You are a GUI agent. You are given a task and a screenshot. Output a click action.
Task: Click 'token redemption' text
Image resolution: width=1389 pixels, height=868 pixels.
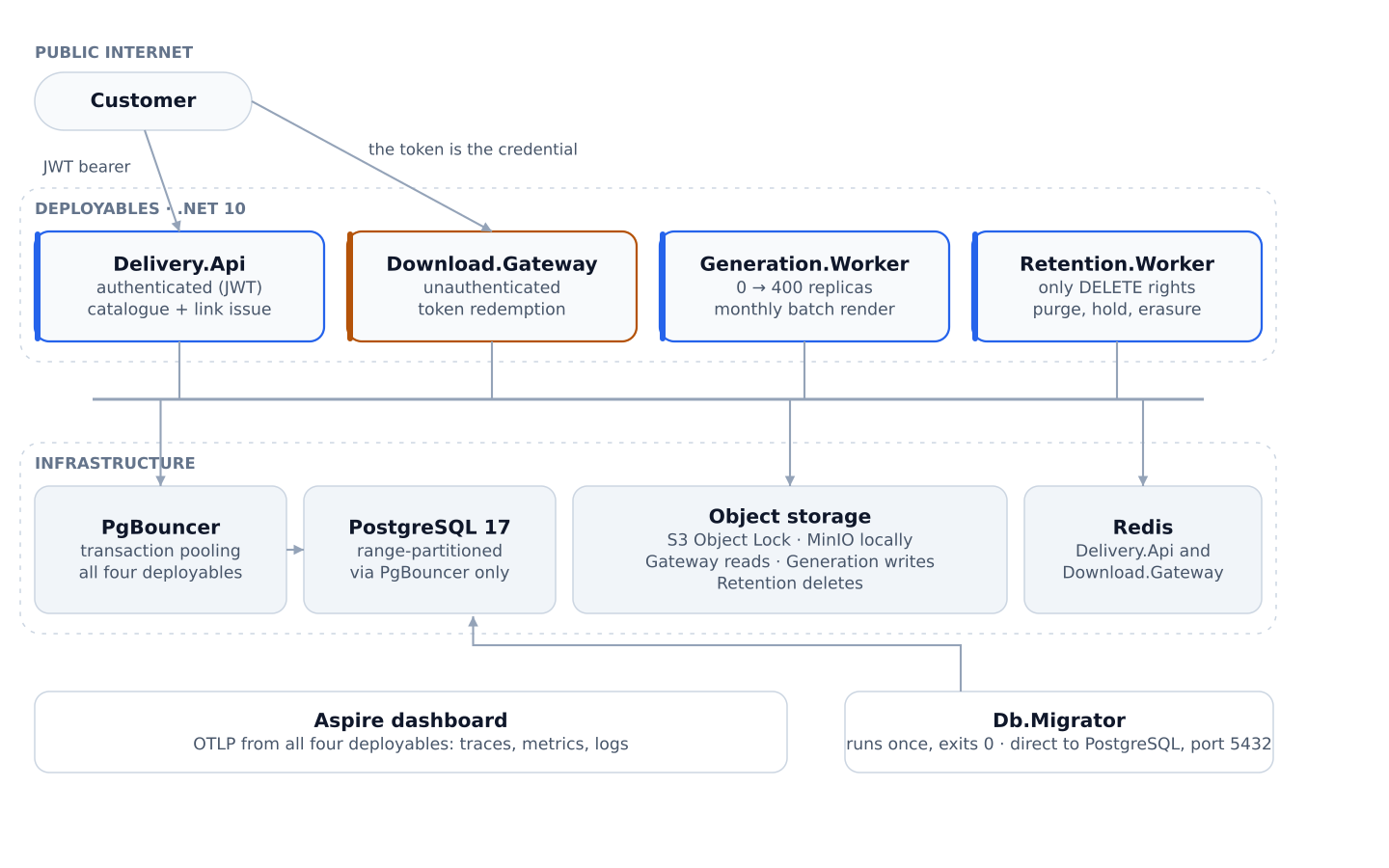(492, 310)
